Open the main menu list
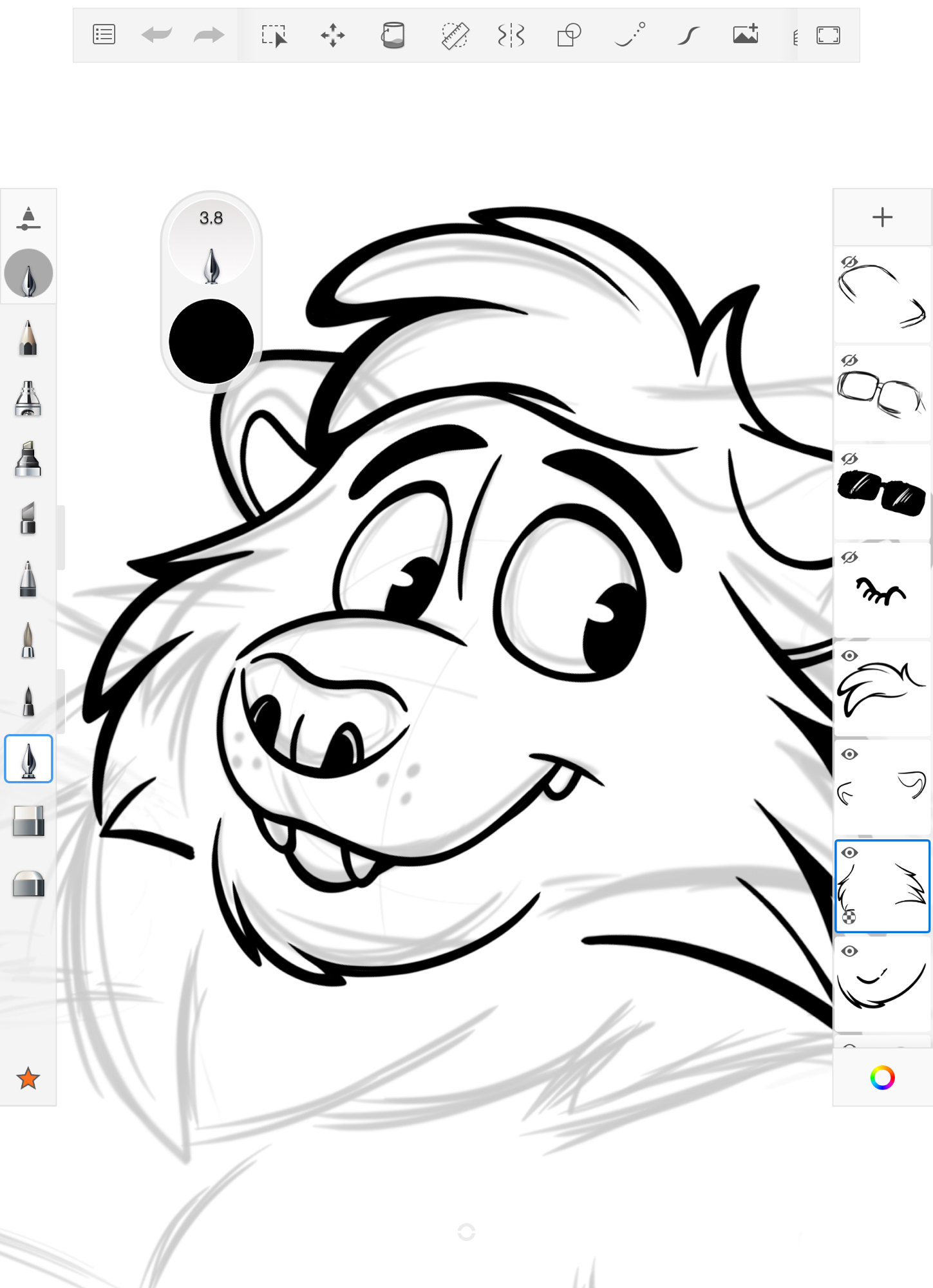Screen dimensions: 933x1288 point(104,35)
